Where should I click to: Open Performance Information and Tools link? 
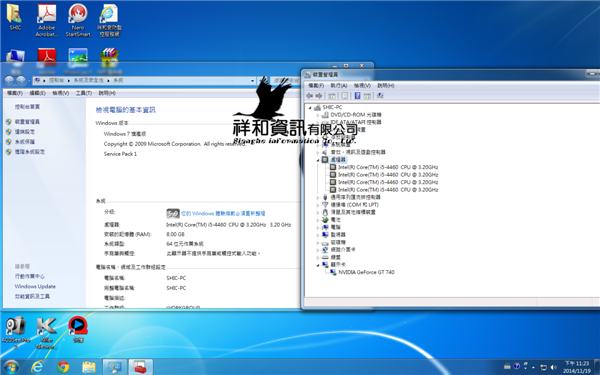(x=32, y=296)
